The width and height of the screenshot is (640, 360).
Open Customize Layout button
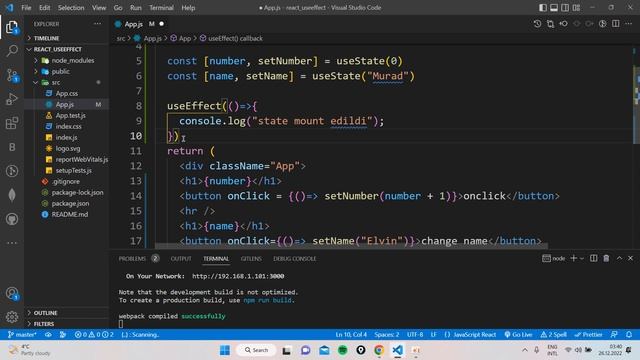576,8
